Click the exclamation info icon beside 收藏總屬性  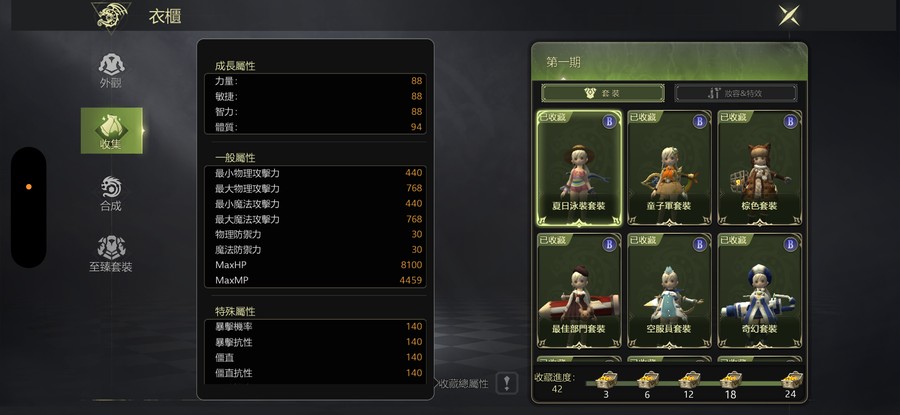(506, 383)
